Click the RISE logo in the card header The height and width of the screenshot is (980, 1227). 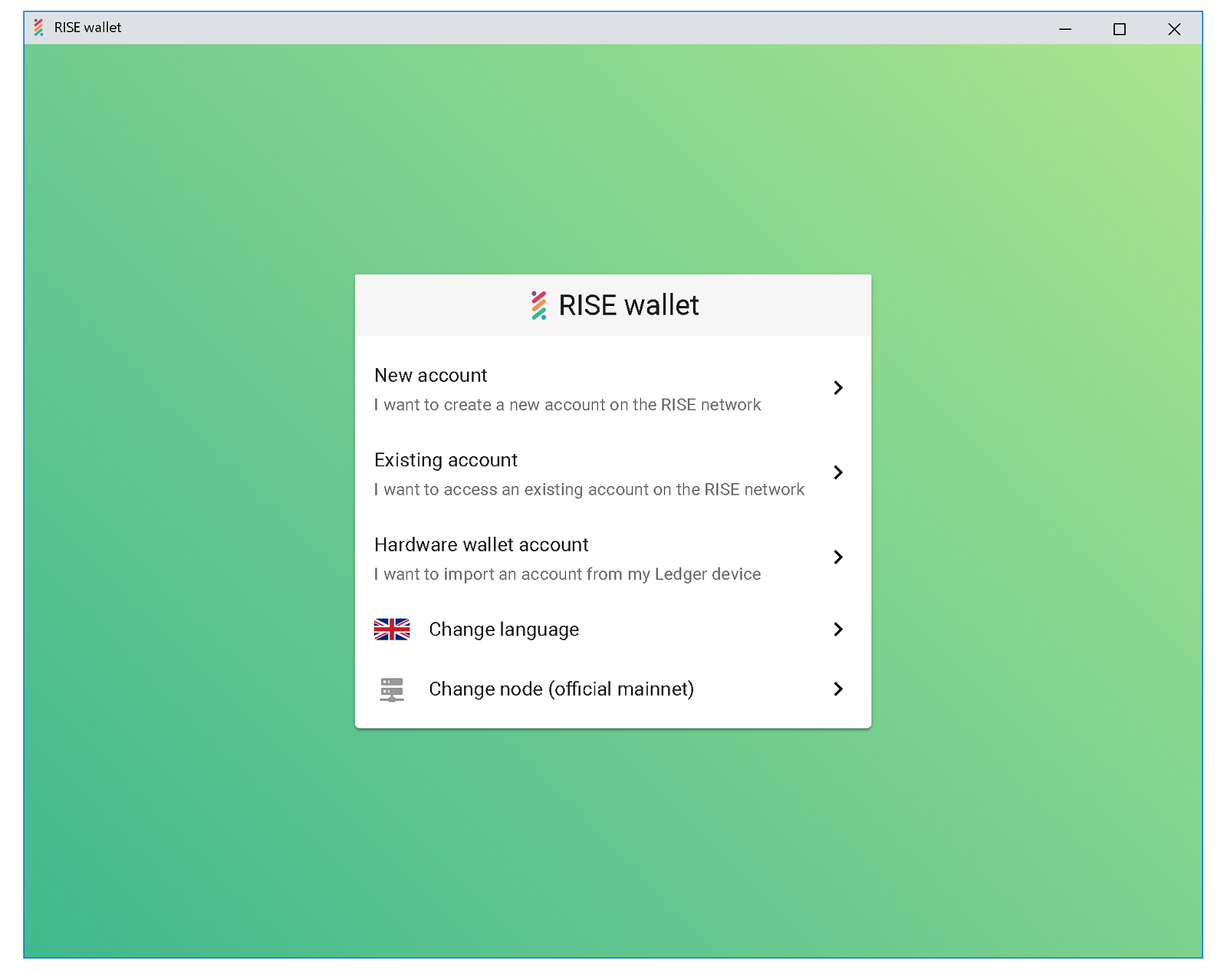click(x=538, y=305)
